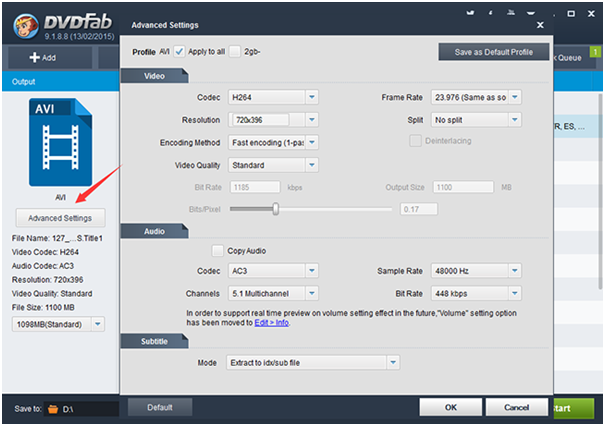Expand the 1098MB(Standard) size dropdown

(x=98, y=324)
